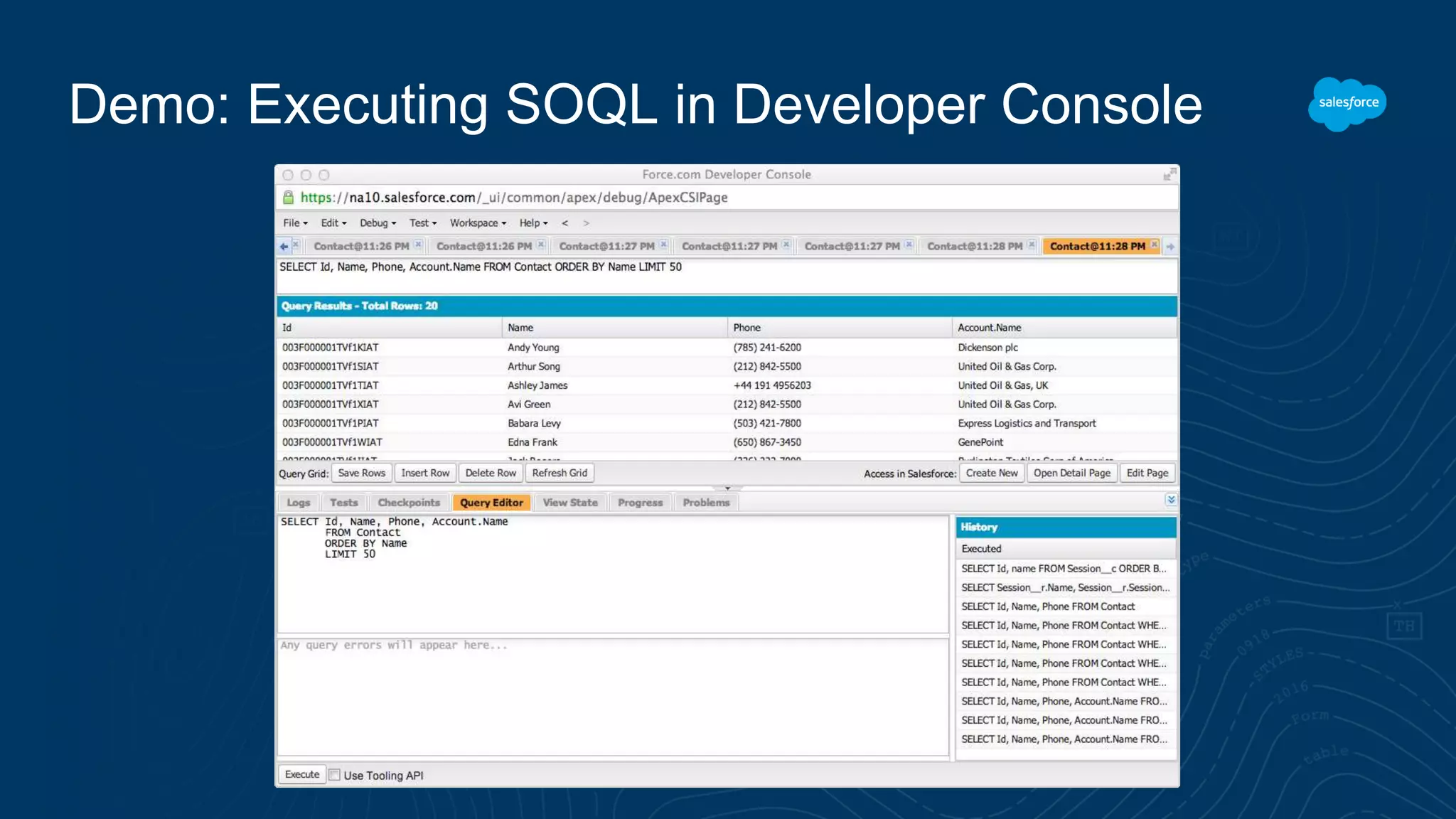Click the fullscreen icon in the title bar
This screenshot has height=819, width=1456.
tap(1169, 175)
